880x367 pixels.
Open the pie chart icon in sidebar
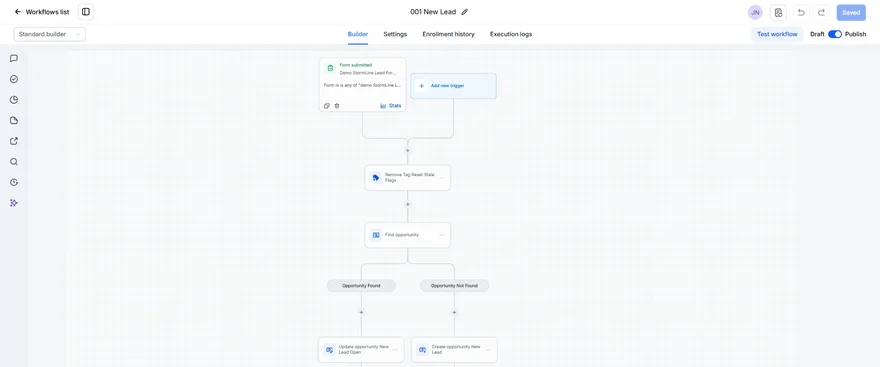coord(14,100)
